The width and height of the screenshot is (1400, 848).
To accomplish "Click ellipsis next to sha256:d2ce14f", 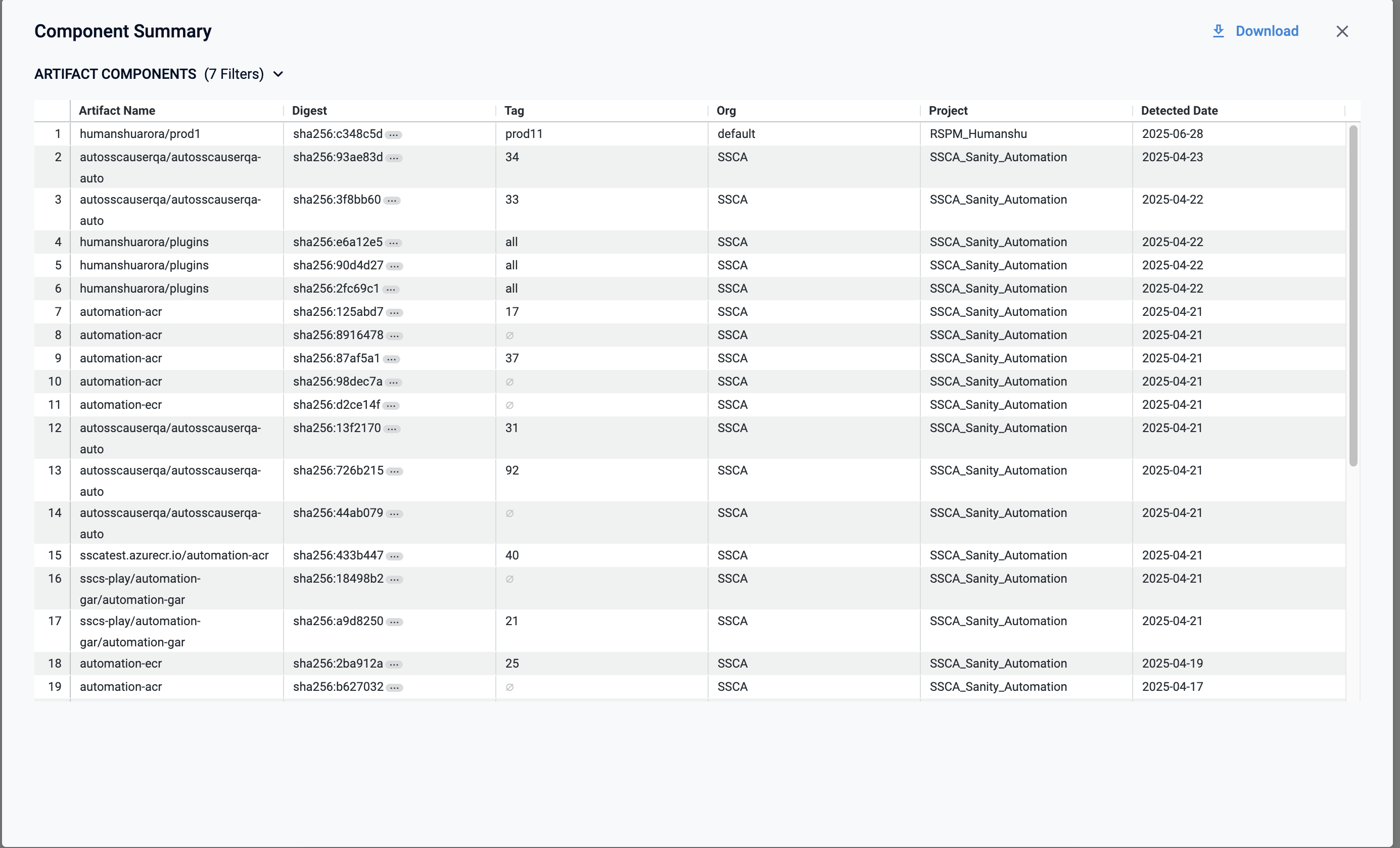I will 391,406.
